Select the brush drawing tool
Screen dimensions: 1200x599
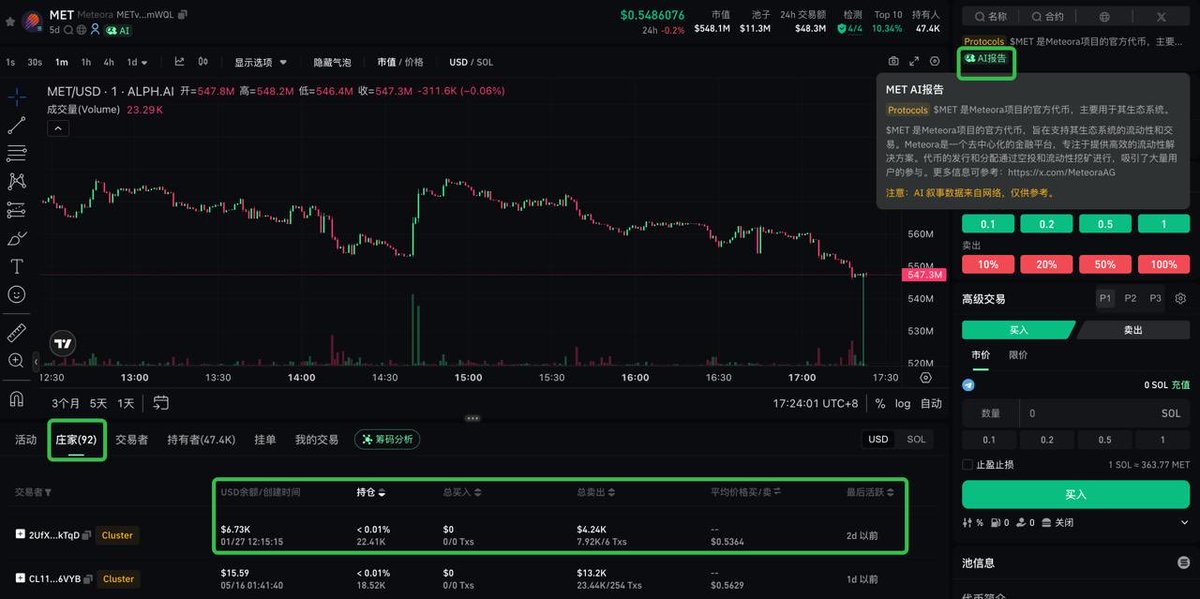[x=17, y=238]
